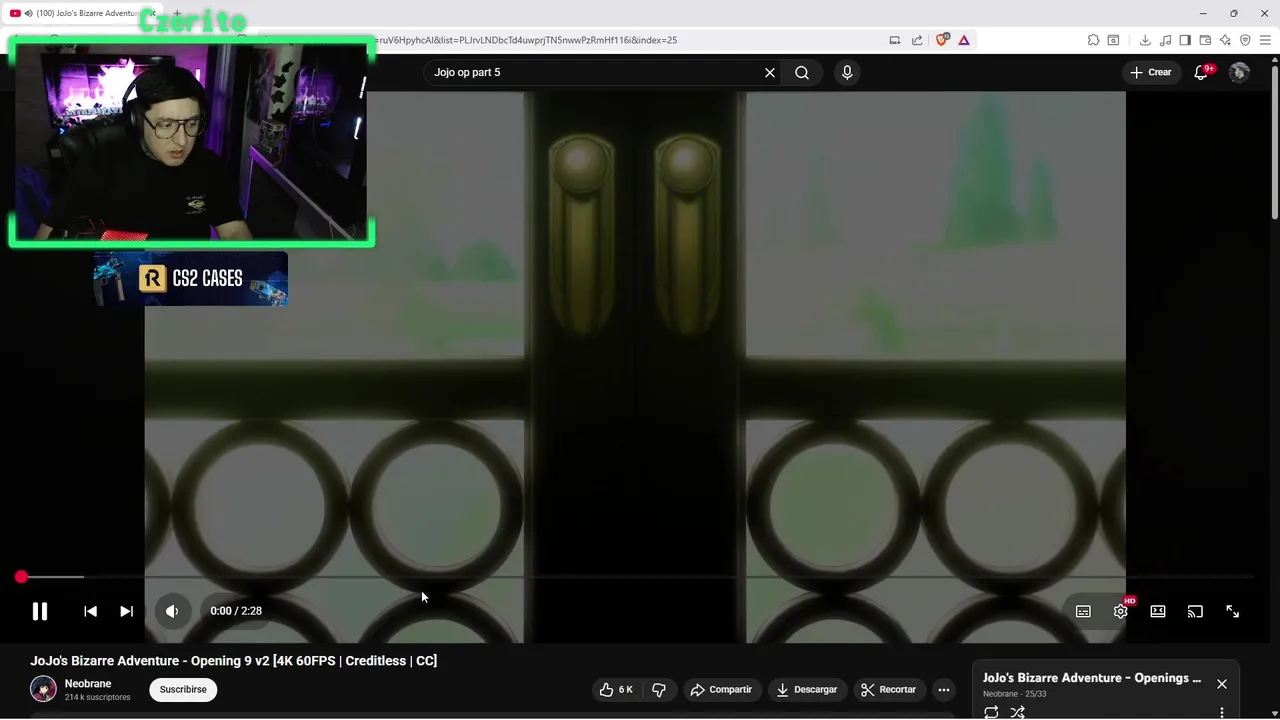Open the account avatar menu
Image resolution: width=1280 pixels, height=720 pixels.
(1239, 72)
